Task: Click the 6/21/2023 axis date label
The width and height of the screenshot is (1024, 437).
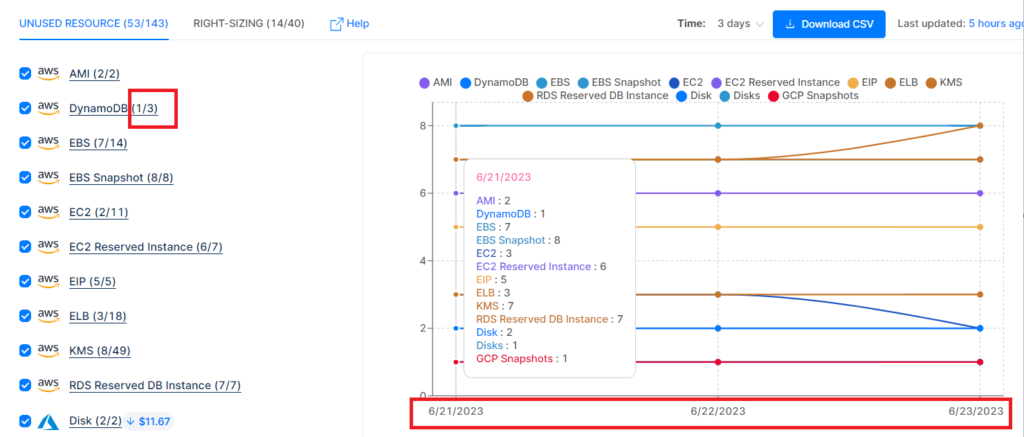Action: point(456,412)
